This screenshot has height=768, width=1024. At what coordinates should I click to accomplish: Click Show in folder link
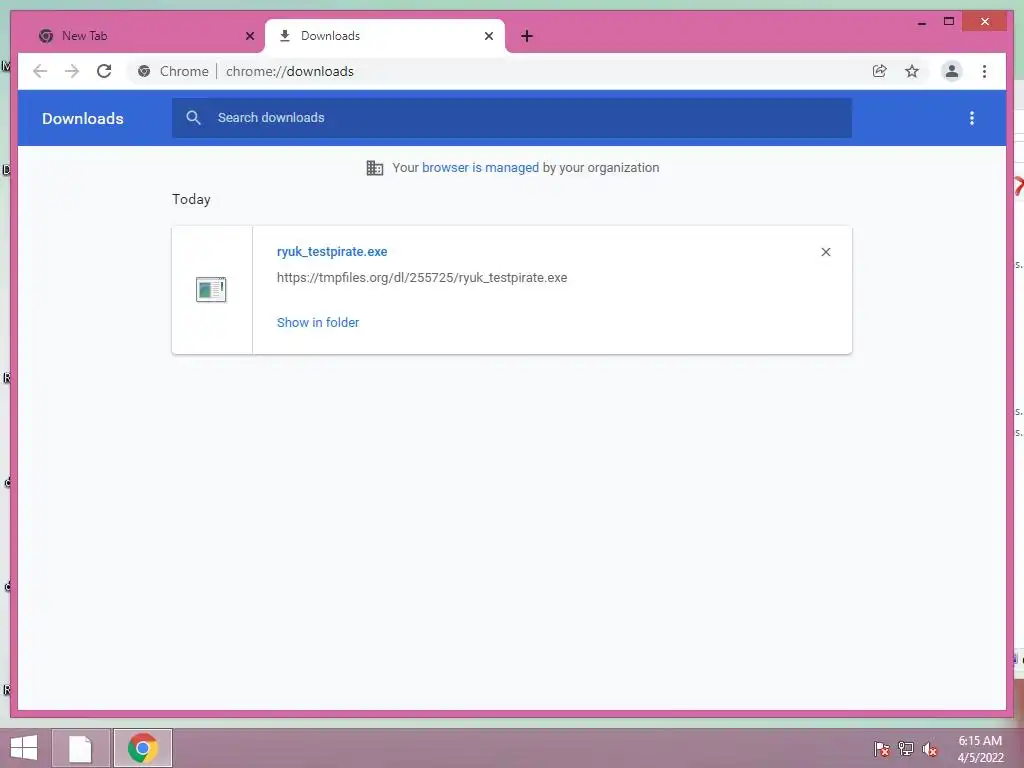click(318, 323)
